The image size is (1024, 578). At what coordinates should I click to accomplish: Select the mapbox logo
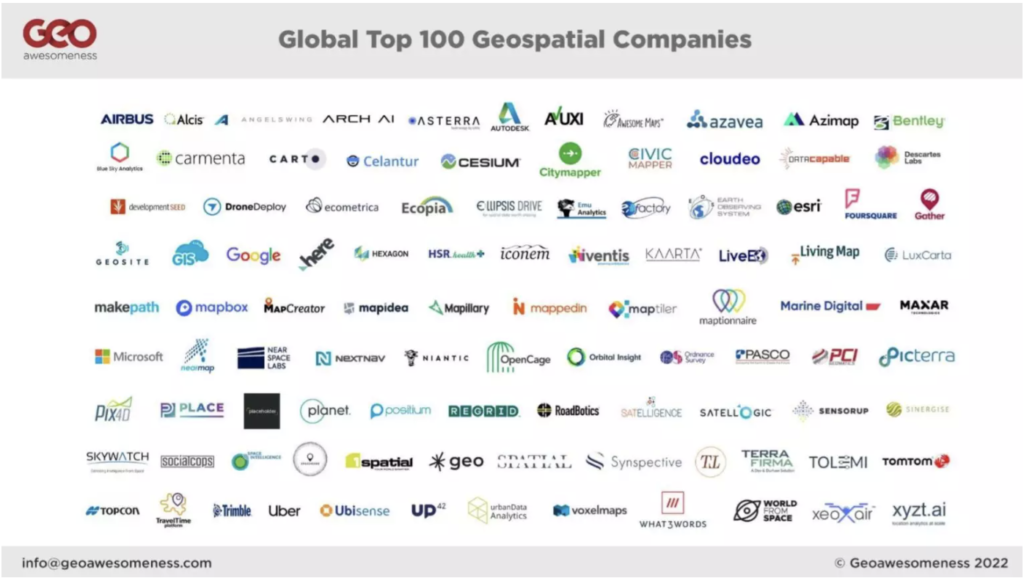tap(212, 307)
